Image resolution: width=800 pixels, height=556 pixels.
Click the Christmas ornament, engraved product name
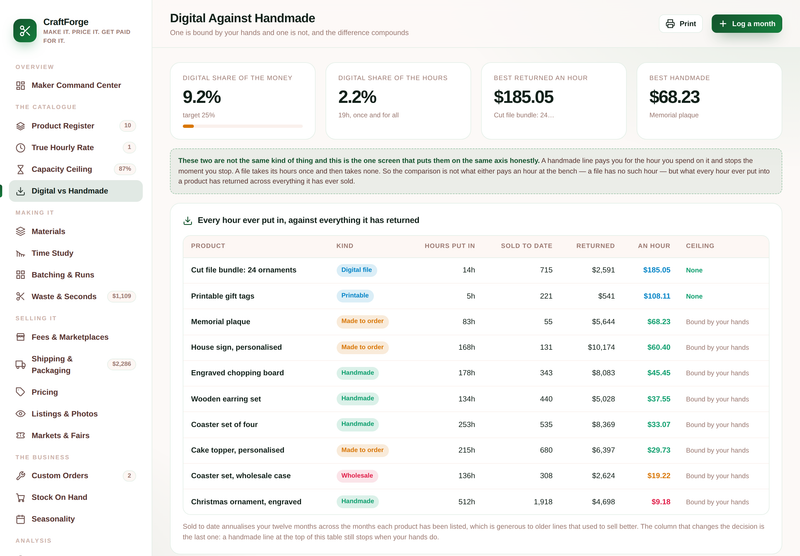click(x=246, y=502)
